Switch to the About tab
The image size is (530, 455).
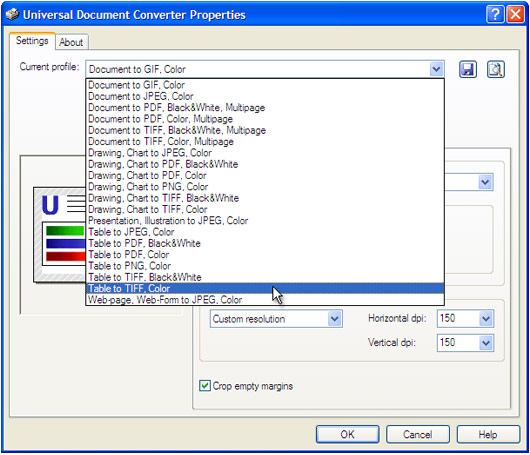(x=71, y=42)
